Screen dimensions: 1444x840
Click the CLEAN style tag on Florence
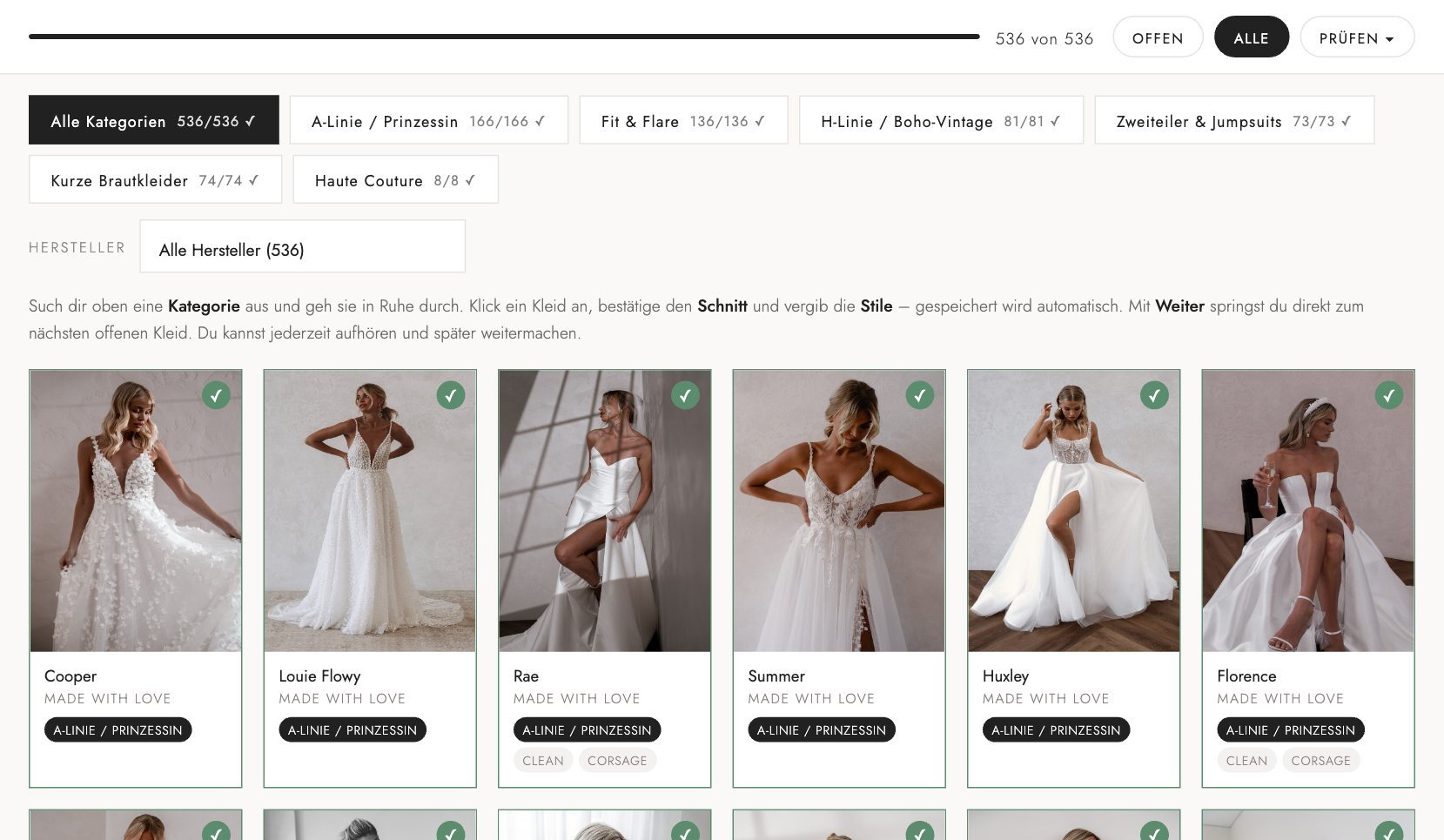pyautogui.click(x=1246, y=760)
